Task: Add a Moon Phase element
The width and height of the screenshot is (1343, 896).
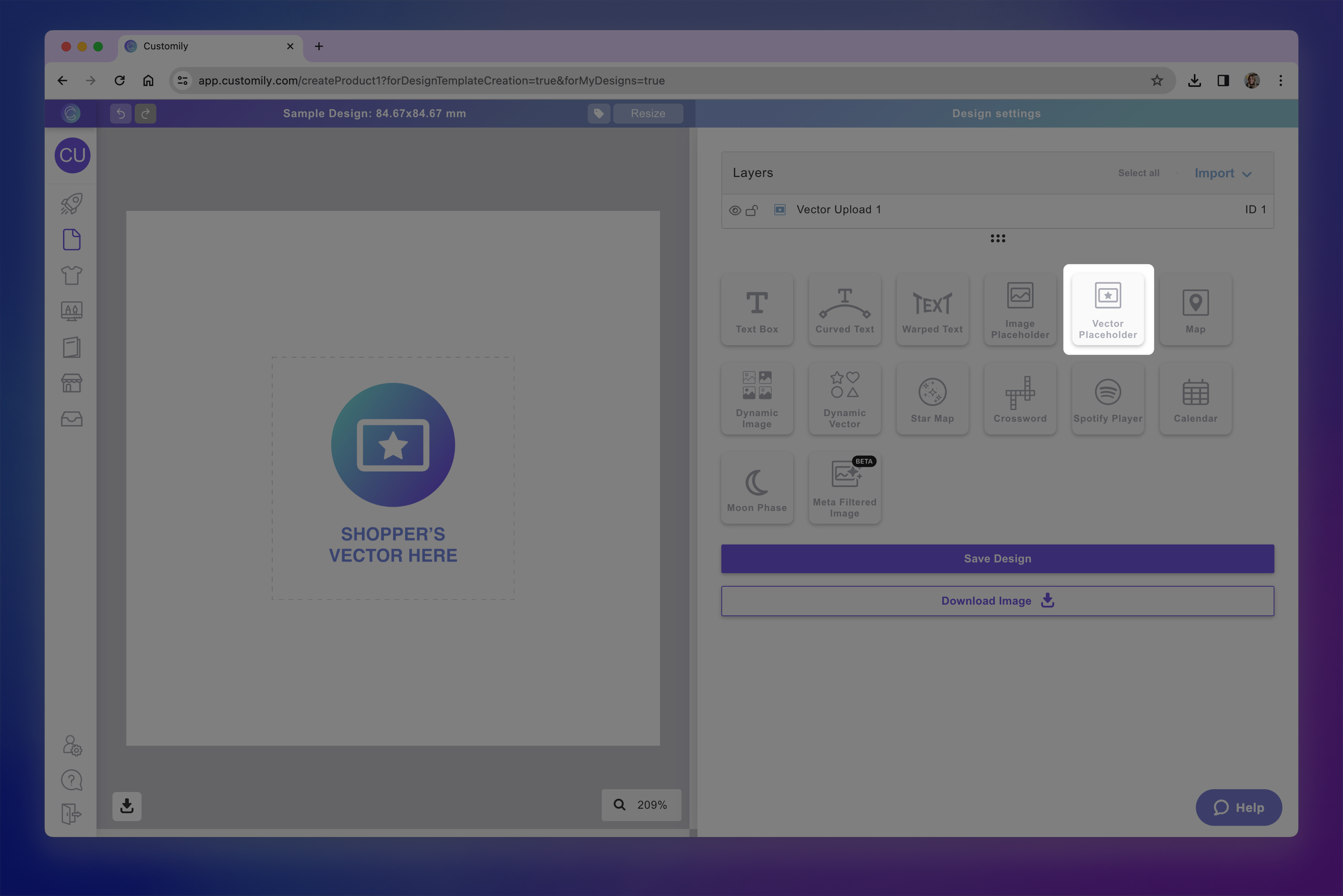Action: pyautogui.click(x=756, y=488)
